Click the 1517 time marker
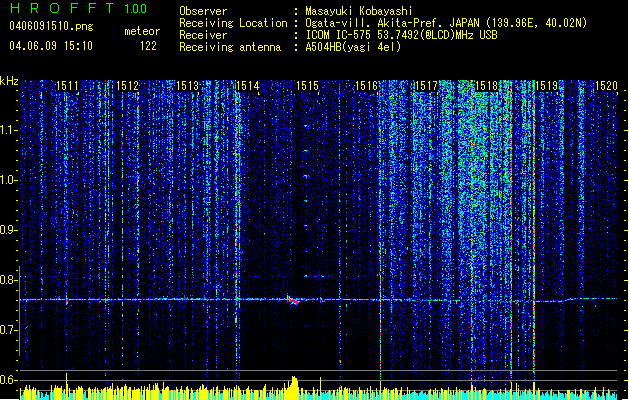The height and width of the screenshot is (400, 629). pyautogui.click(x=426, y=85)
